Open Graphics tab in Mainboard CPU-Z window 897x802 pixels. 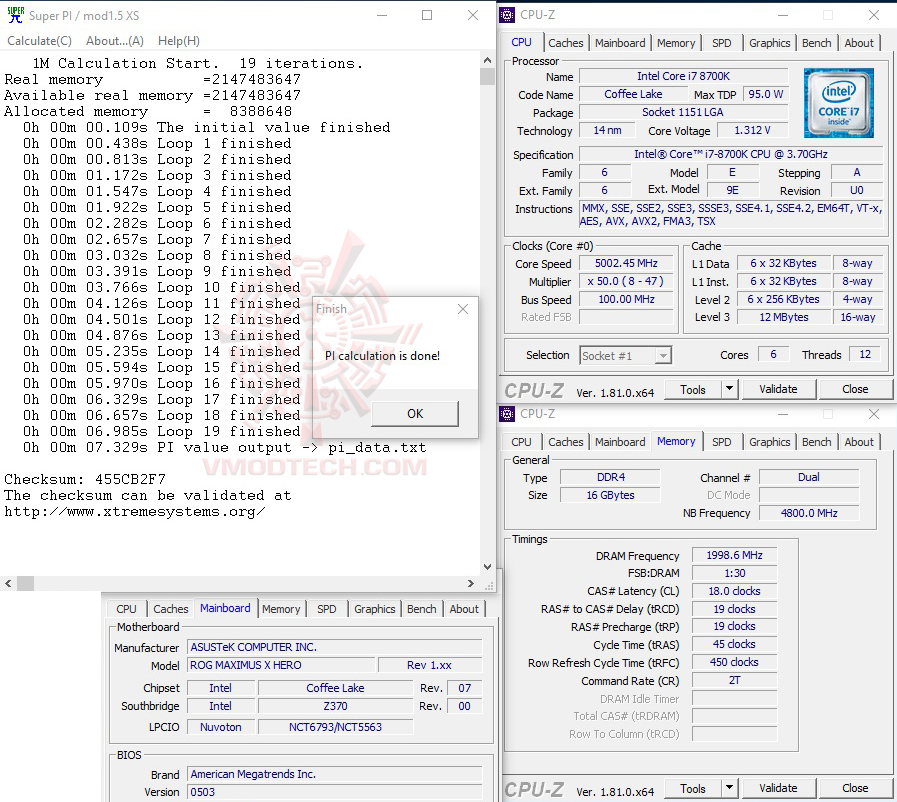[375, 609]
